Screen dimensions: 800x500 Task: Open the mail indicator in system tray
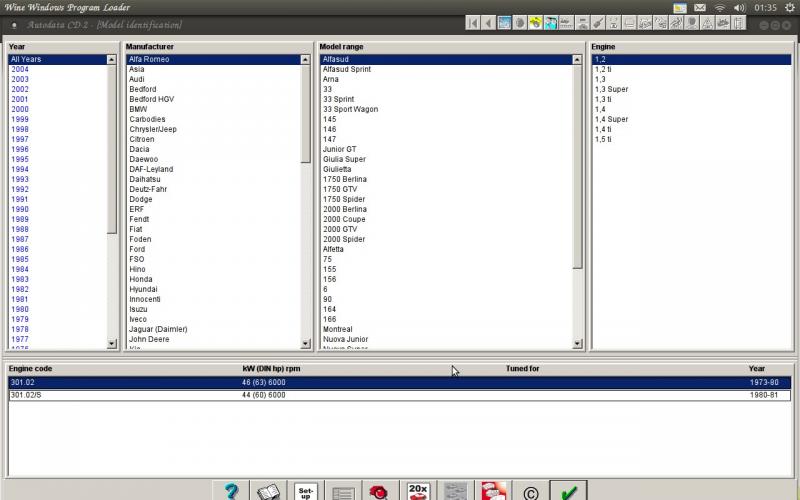pos(700,8)
